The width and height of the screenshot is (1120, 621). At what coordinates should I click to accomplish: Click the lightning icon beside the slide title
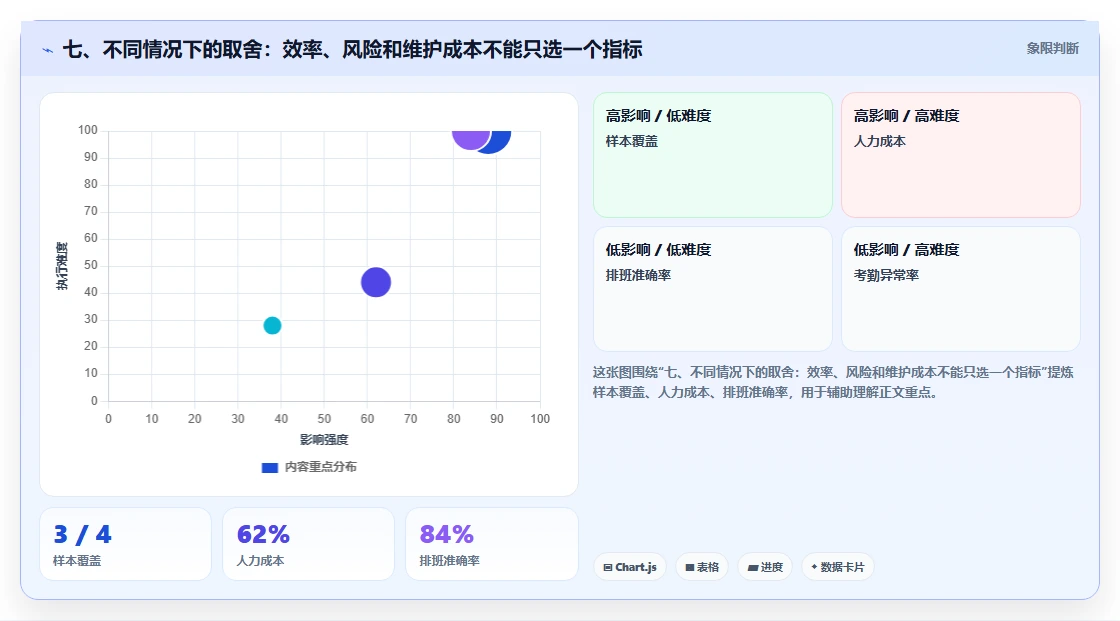[48, 50]
